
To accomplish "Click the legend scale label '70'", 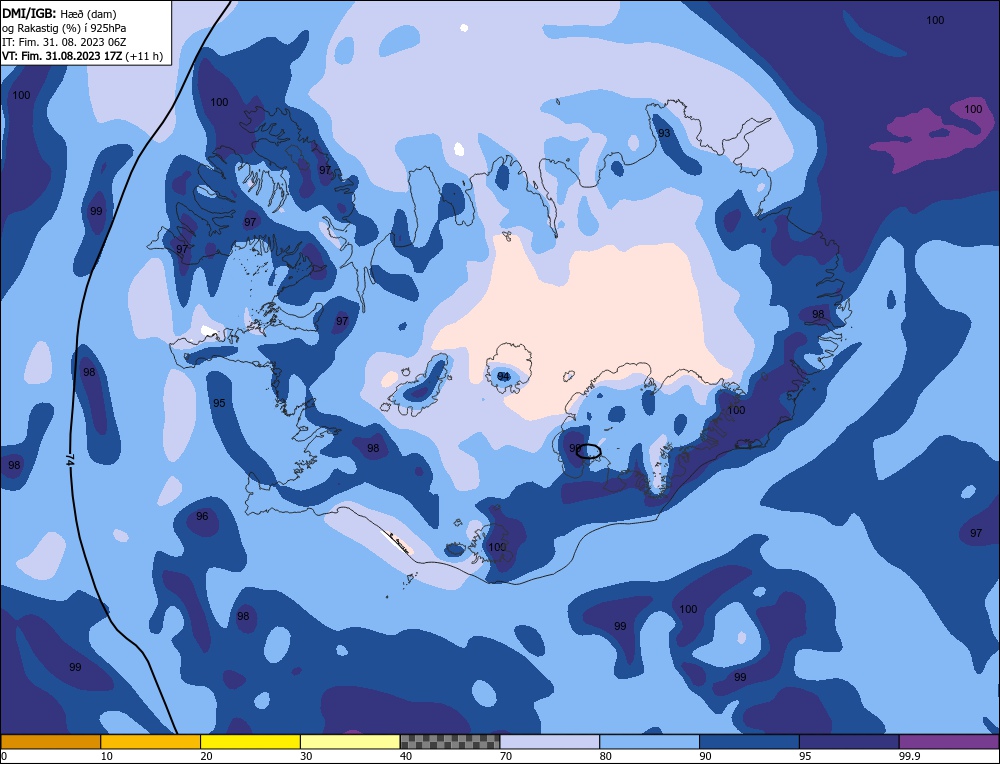I will (x=506, y=756).
